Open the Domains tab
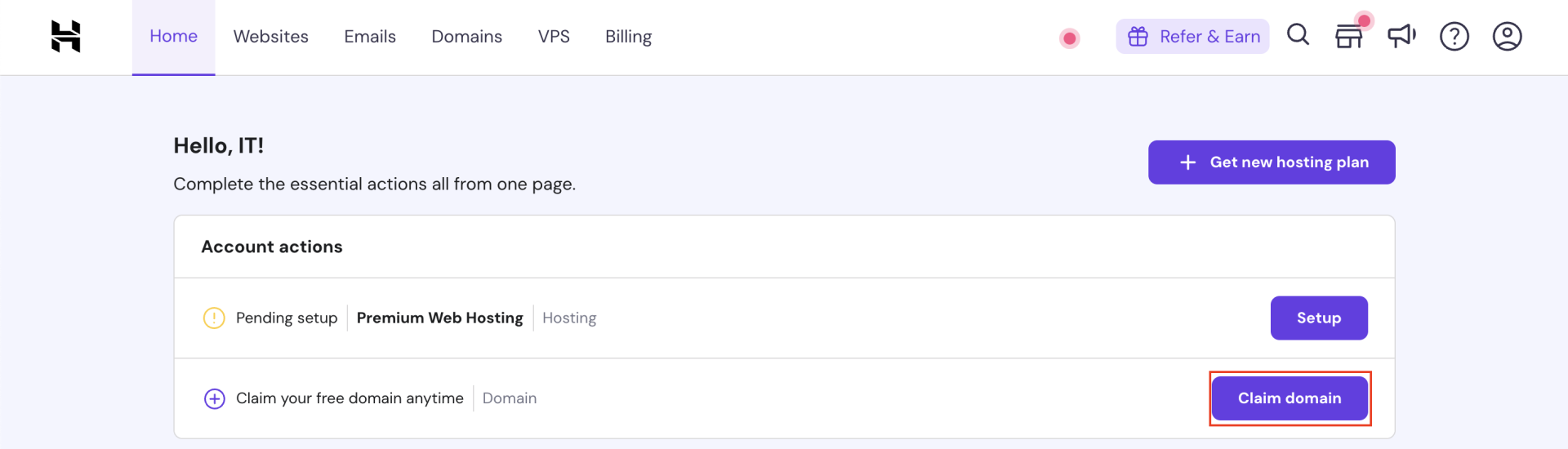The width and height of the screenshot is (1568, 449). (466, 37)
